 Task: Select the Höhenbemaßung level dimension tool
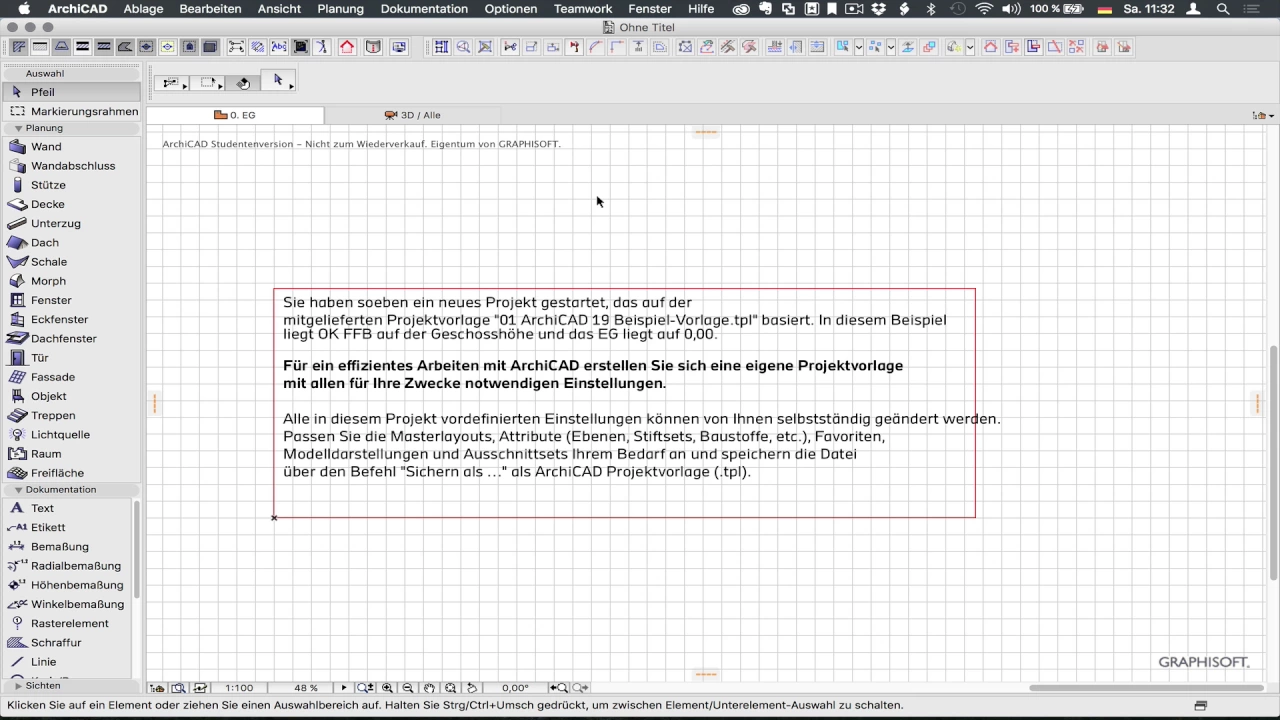66,585
